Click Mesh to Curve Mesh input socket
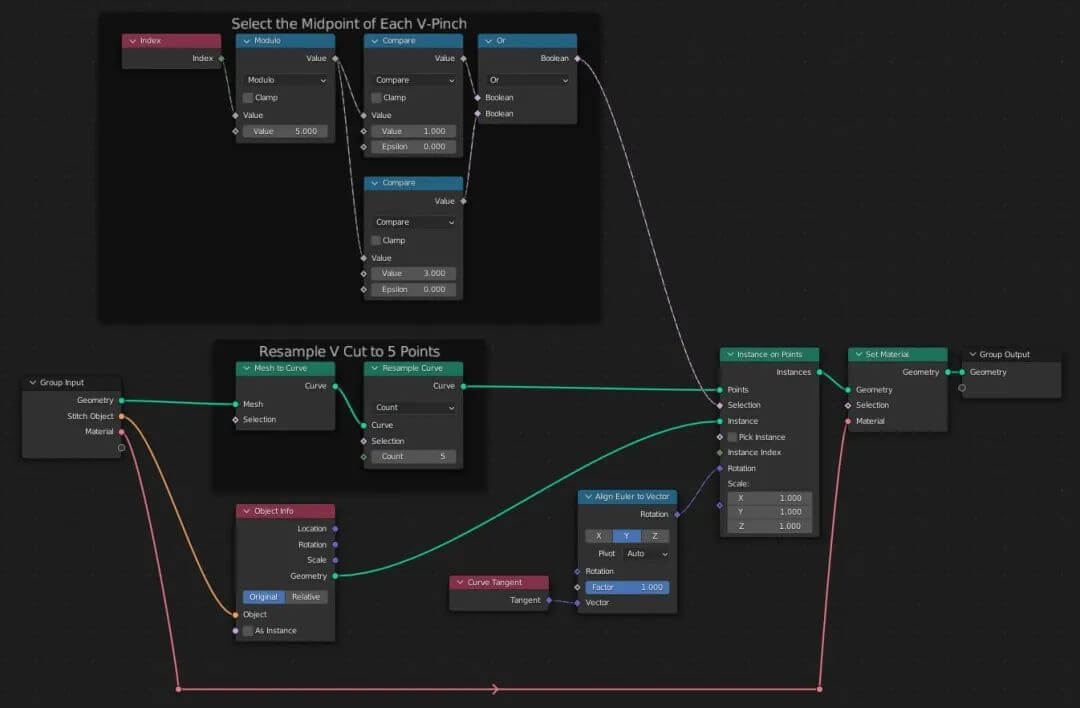Viewport: 1080px width, 708px height. coord(236,404)
